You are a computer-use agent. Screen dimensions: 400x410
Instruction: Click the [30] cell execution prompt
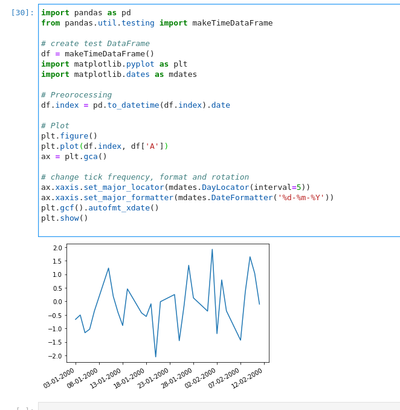click(22, 13)
